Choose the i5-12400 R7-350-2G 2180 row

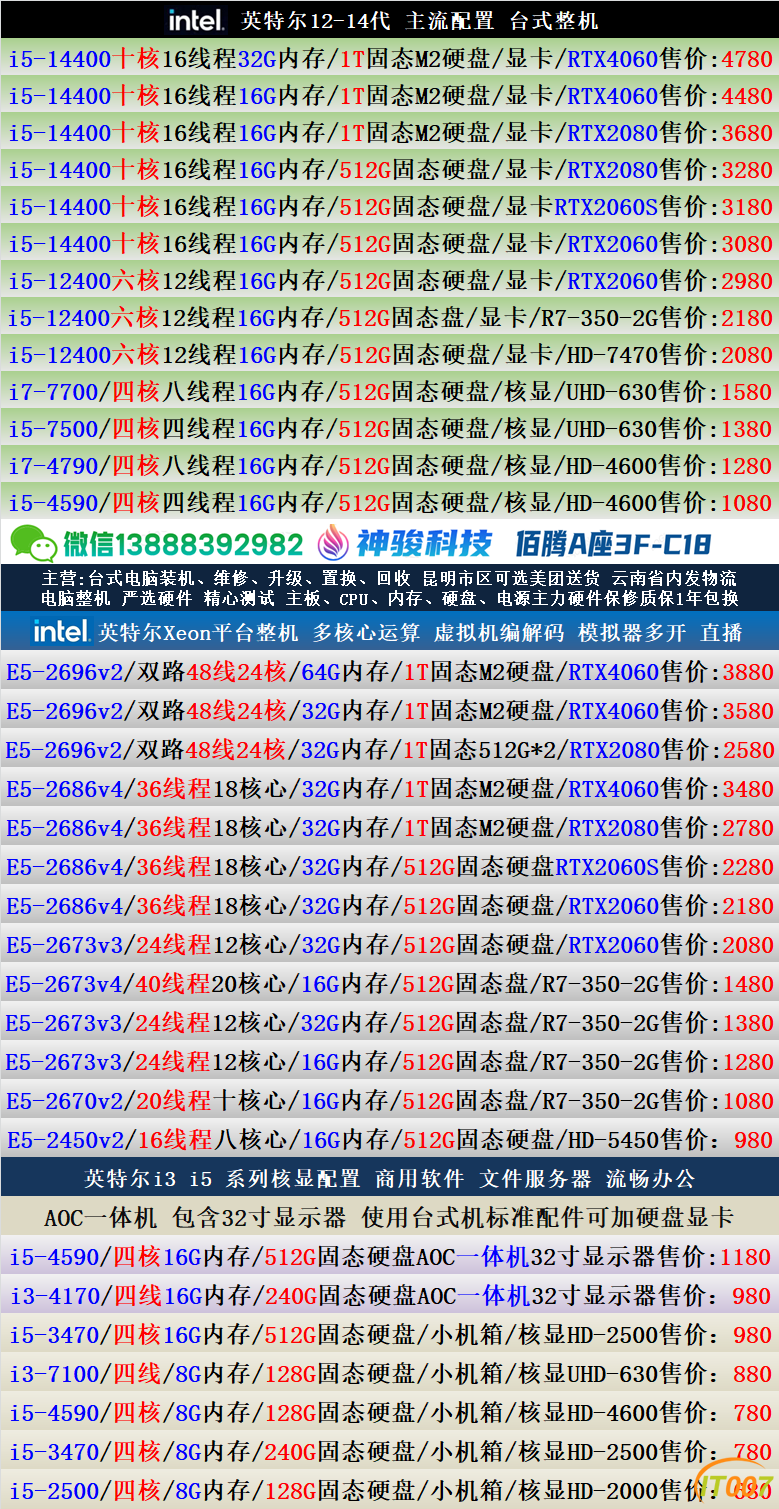point(389,318)
